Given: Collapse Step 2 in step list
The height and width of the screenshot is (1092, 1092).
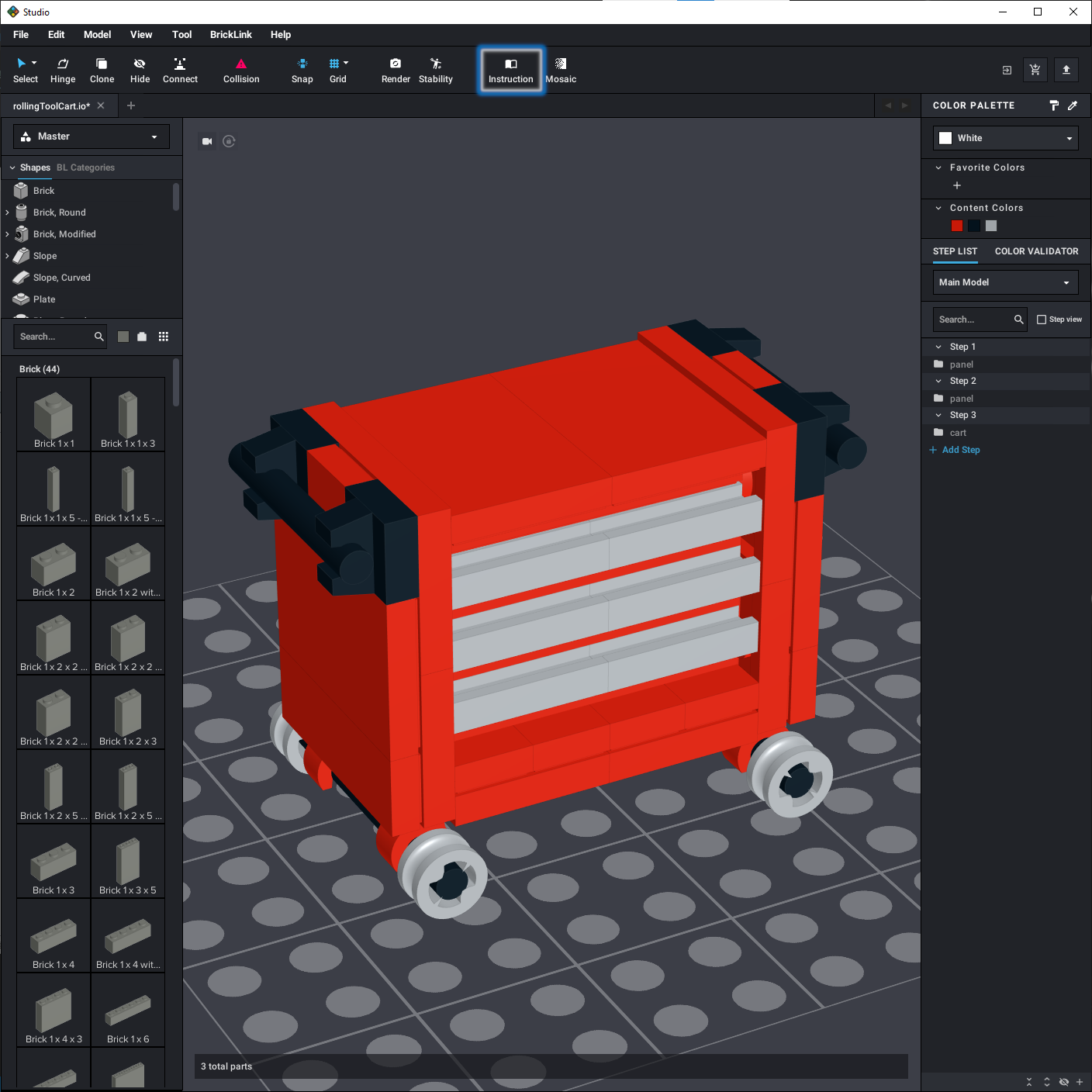Looking at the screenshot, I should tap(938, 381).
